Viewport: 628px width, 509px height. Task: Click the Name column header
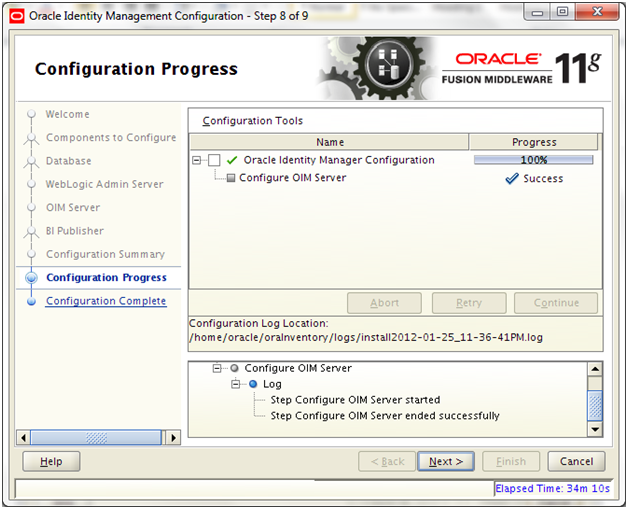tap(329, 142)
